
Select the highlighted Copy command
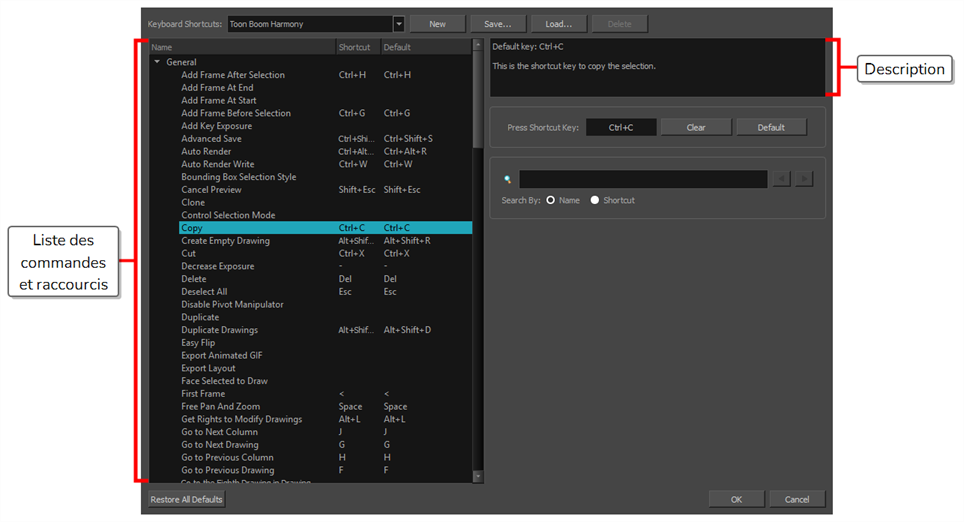click(x=326, y=228)
